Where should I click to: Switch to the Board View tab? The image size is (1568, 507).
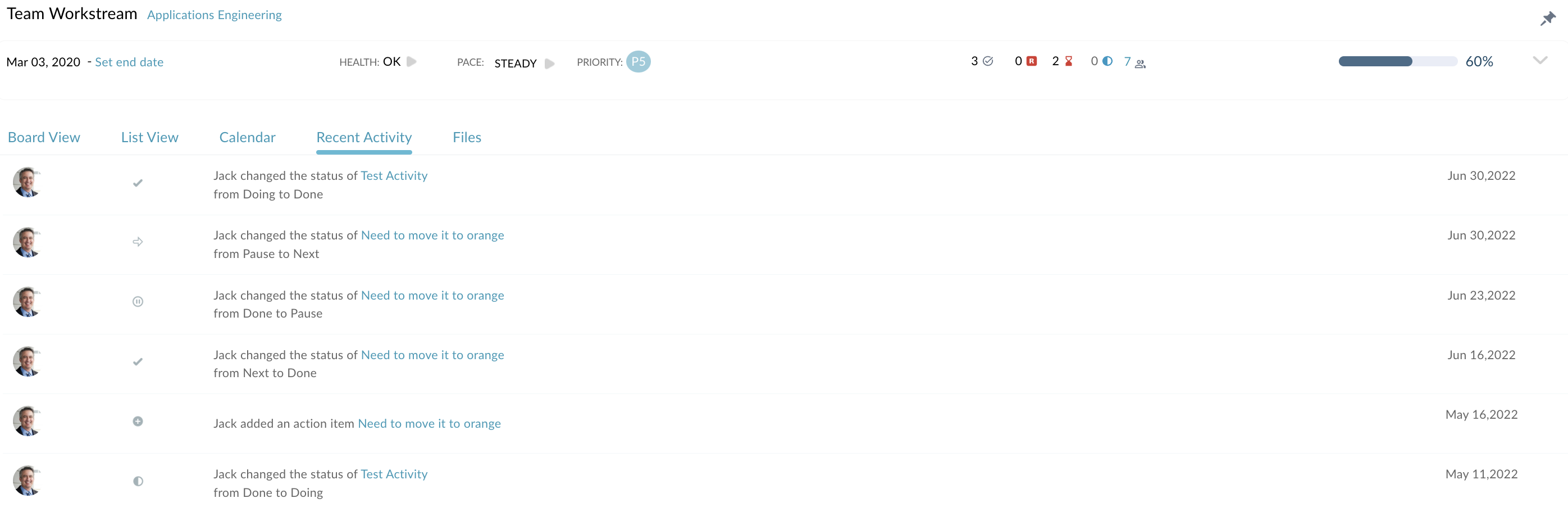point(44,137)
